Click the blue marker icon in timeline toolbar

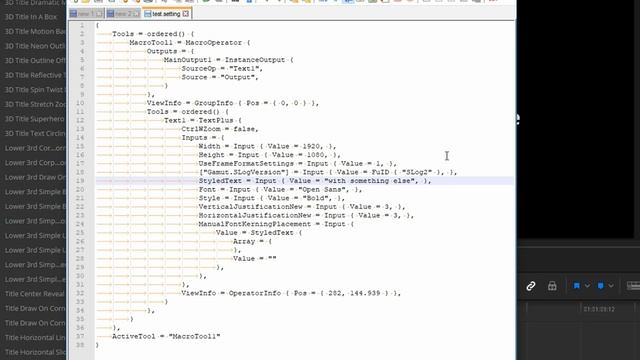point(600,286)
